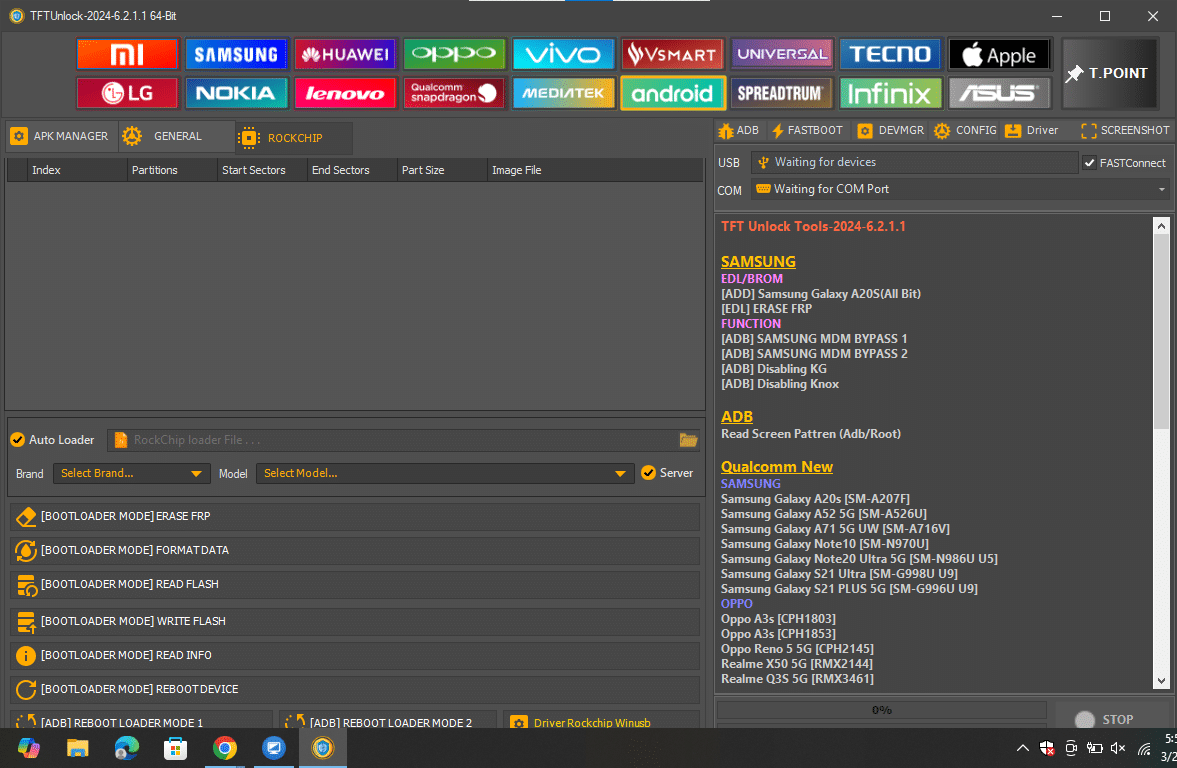The image size is (1177, 768).
Task: Switch to the Qualcomm Snapdragon section
Action: [454, 93]
